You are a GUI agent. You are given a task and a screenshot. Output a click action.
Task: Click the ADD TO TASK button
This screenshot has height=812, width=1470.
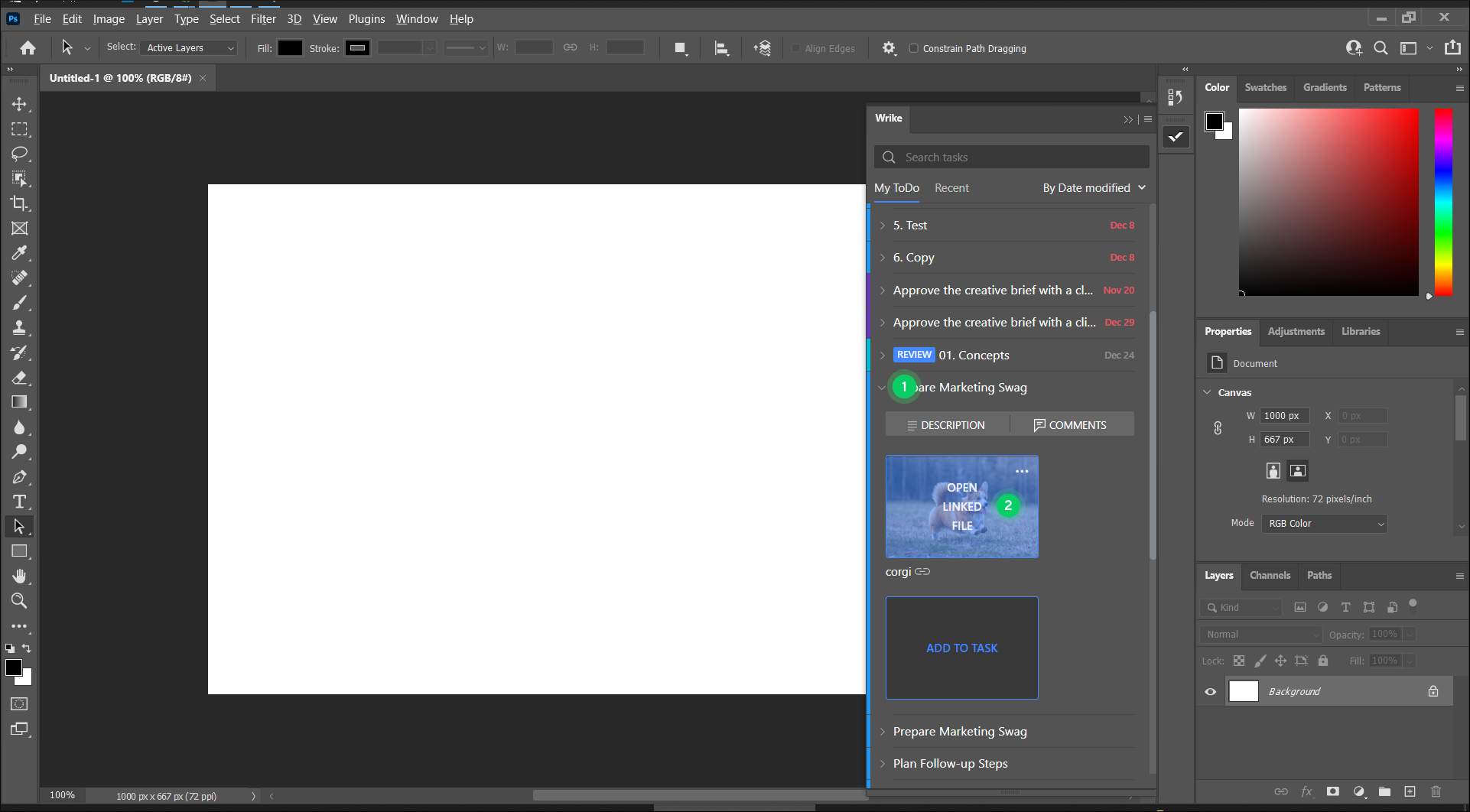coord(961,648)
